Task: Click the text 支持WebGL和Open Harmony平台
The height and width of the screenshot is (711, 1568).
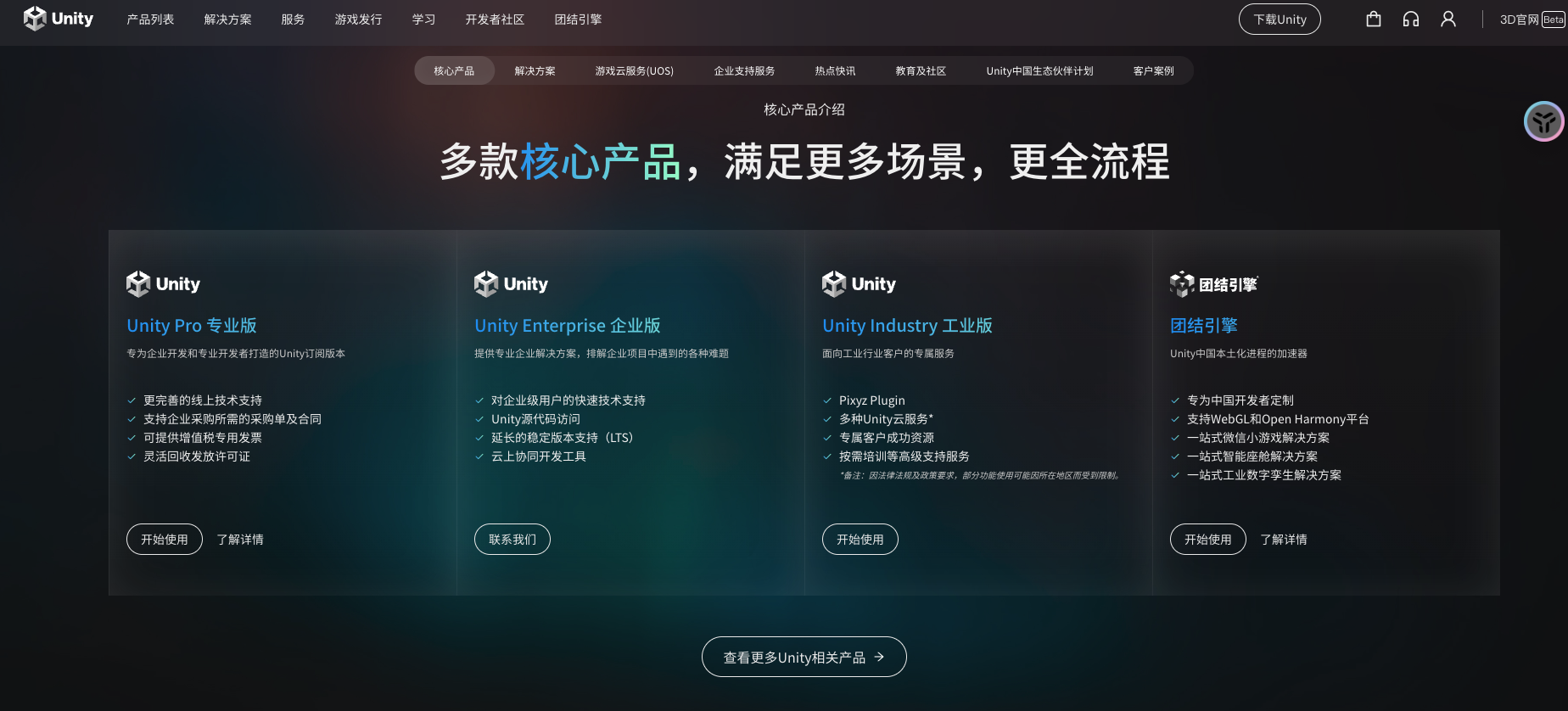Action: coord(1278,419)
